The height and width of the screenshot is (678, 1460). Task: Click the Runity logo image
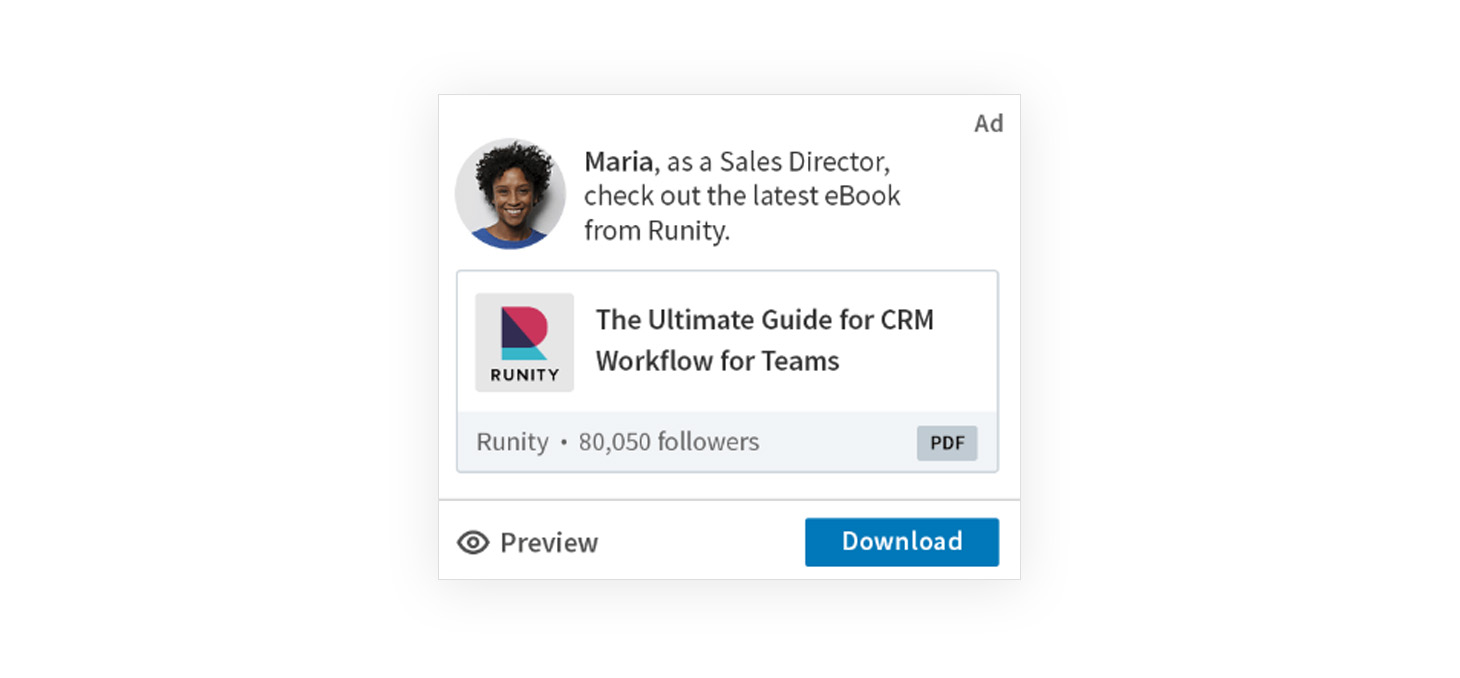click(x=524, y=342)
